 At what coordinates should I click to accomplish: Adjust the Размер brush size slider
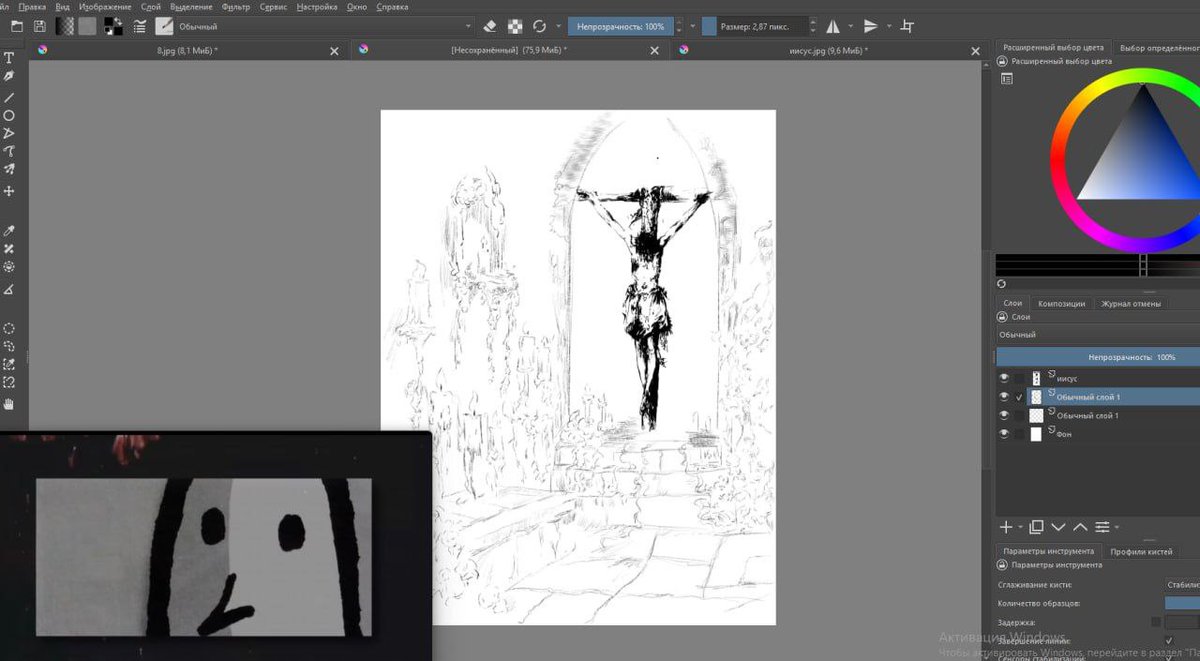pos(754,26)
